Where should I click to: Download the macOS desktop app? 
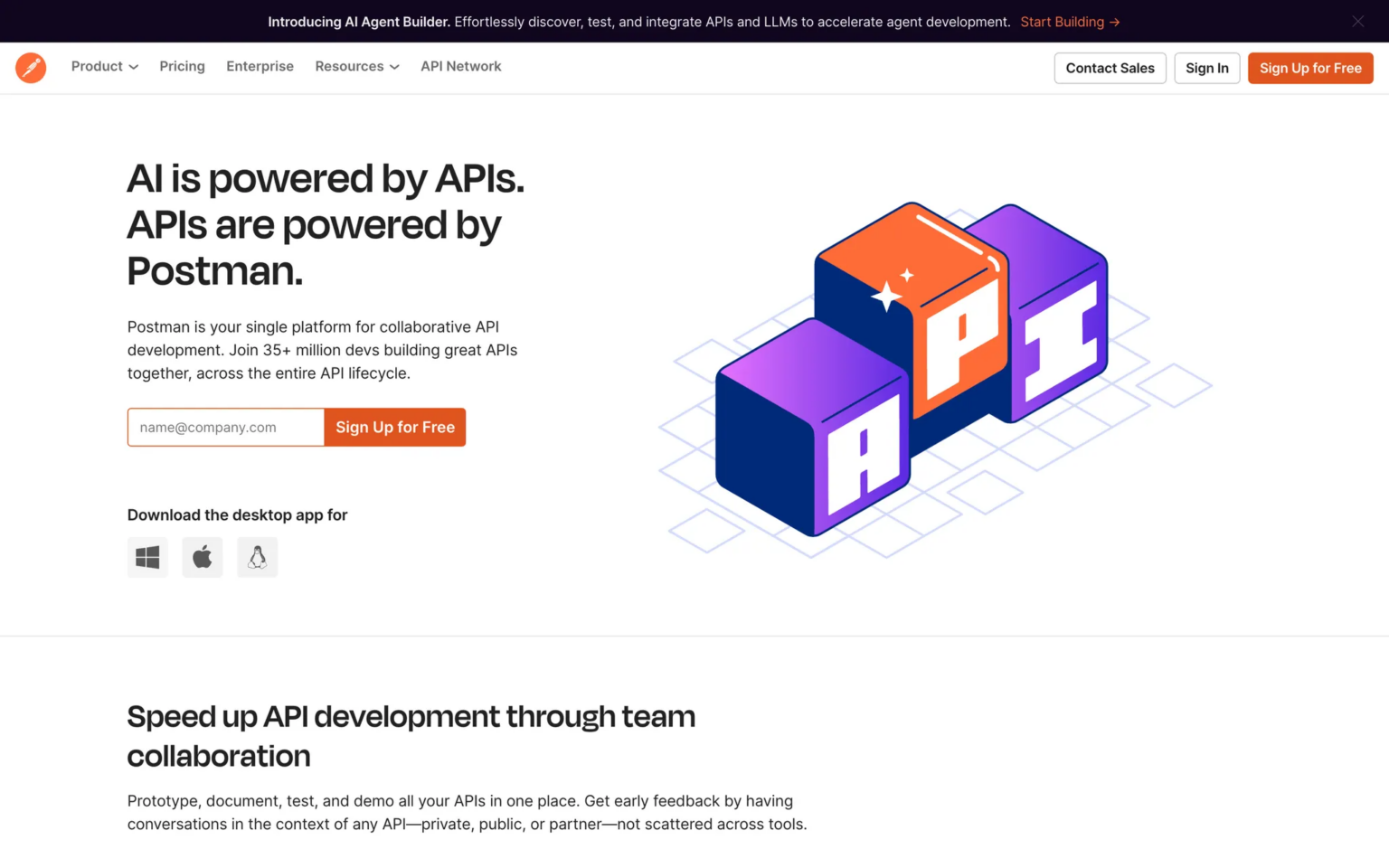tap(203, 557)
